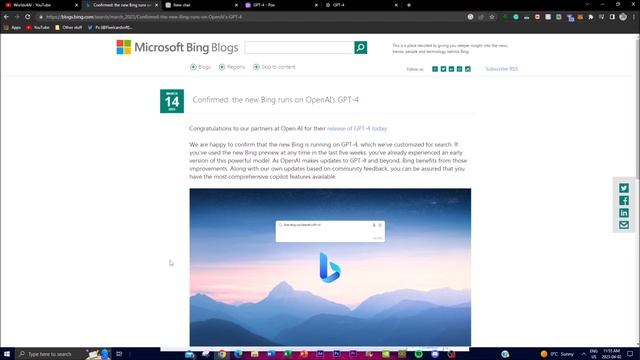Image resolution: width=640 pixels, height=360 pixels.
Task: Open the notification center icon
Action: click(x=630, y=354)
